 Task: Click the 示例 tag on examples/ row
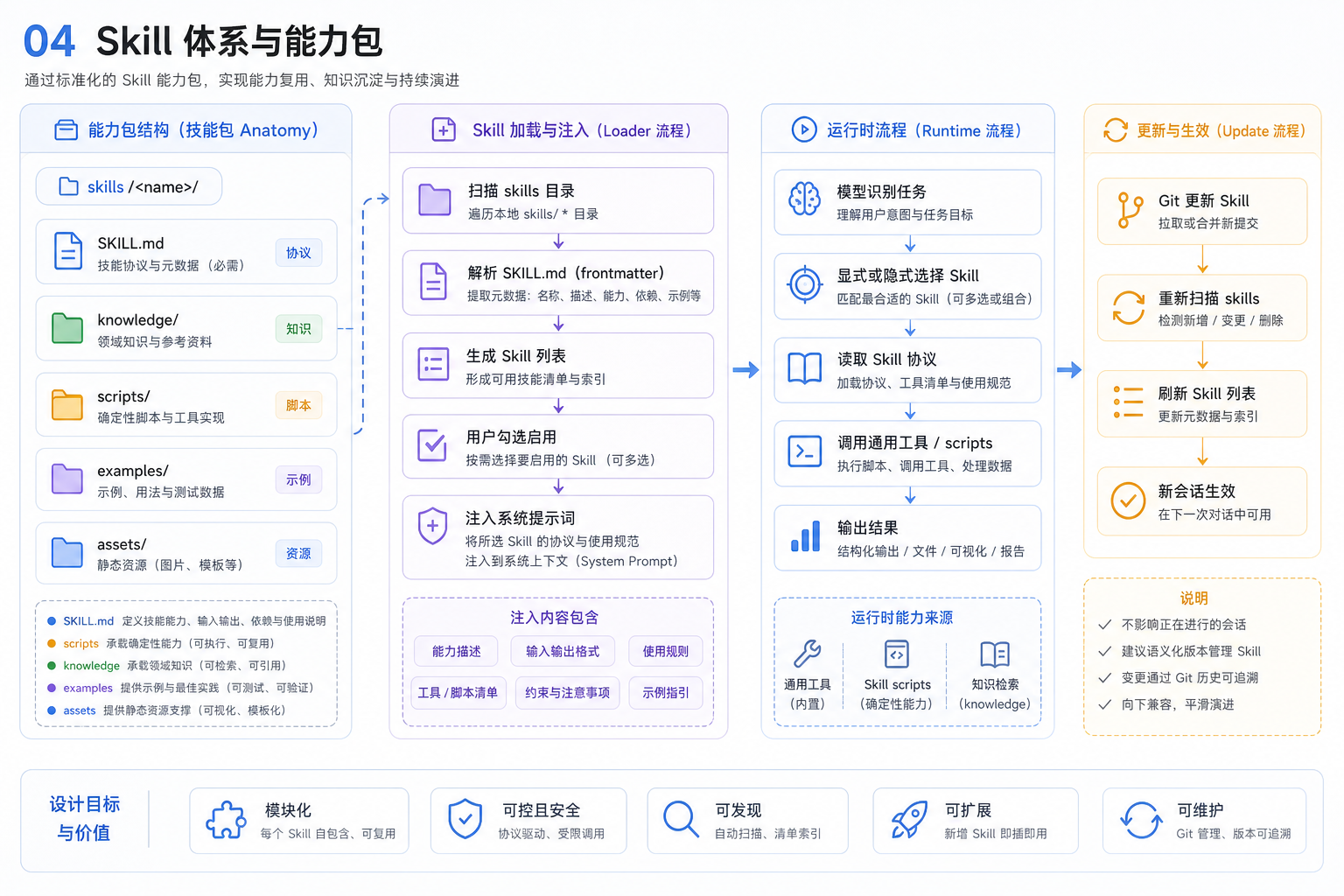tap(298, 479)
